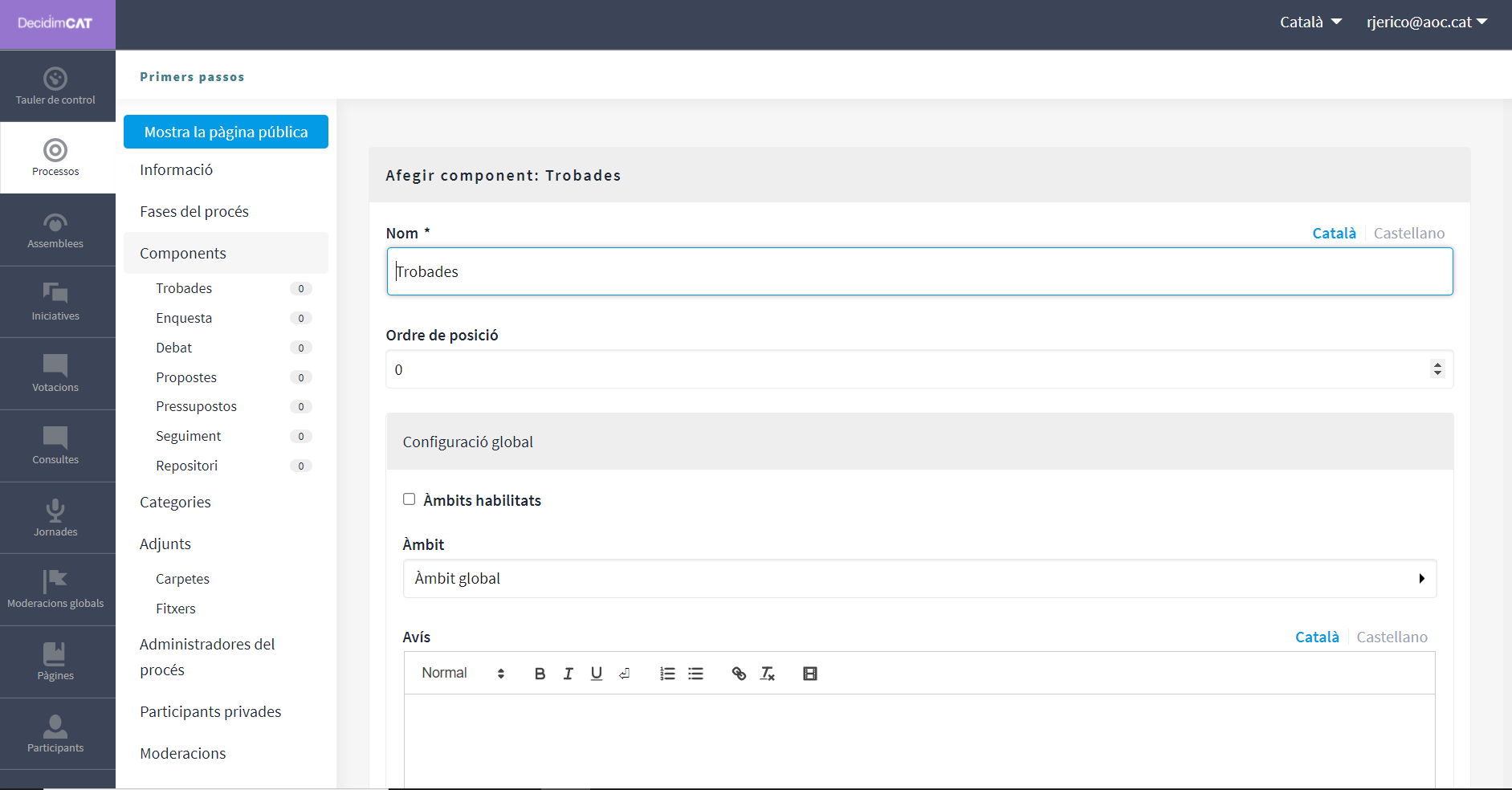Open Carpetes under Adjunts

(182, 579)
